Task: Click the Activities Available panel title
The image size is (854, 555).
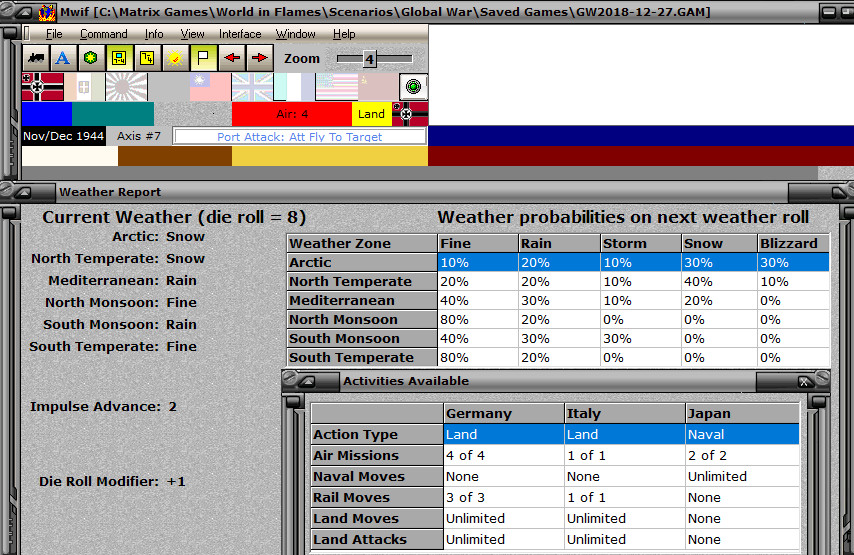Action: point(406,381)
